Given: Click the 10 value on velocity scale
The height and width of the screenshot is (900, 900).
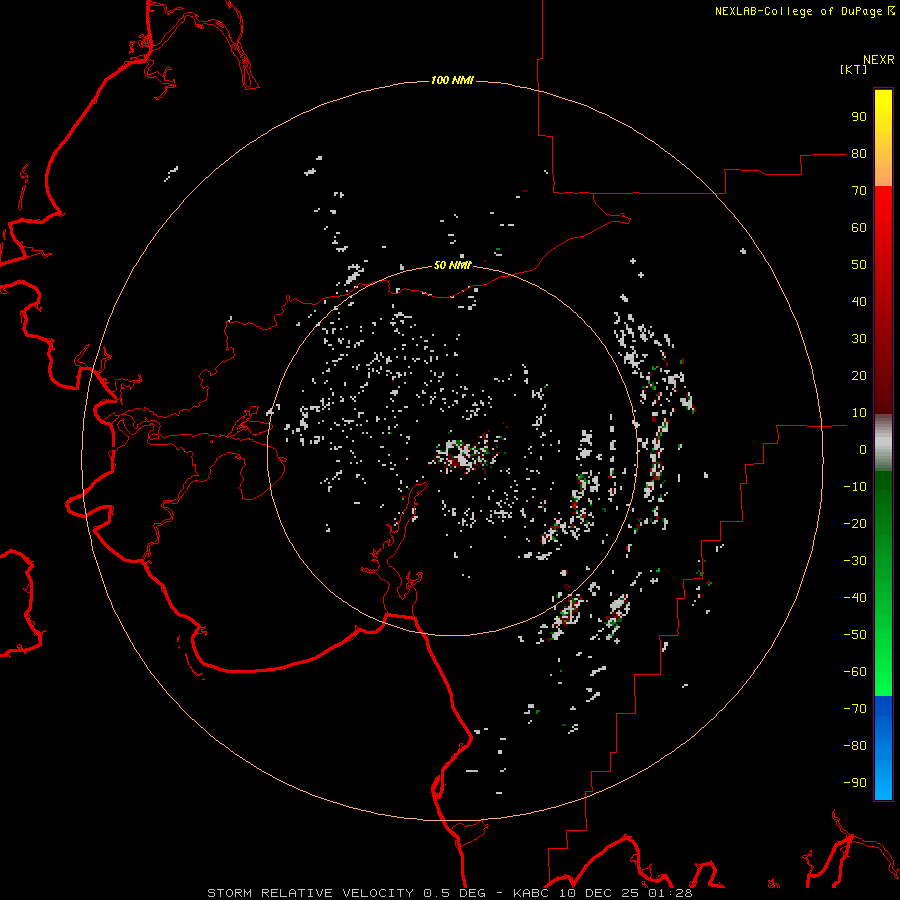Looking at the screenshot, I should click(859, 413).
